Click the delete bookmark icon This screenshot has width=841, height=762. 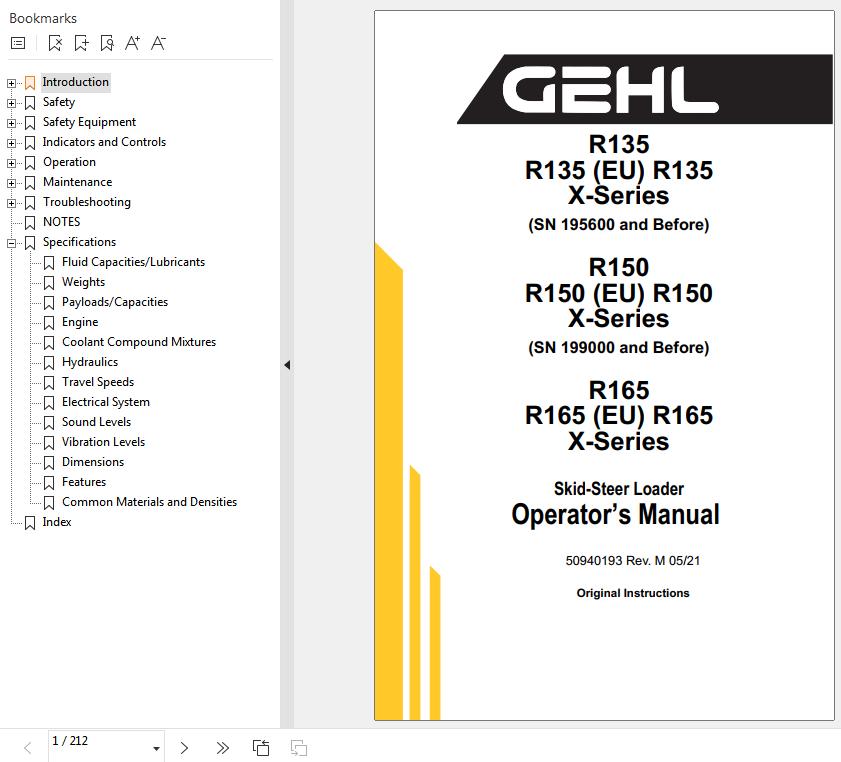click(x=55, y=43)
